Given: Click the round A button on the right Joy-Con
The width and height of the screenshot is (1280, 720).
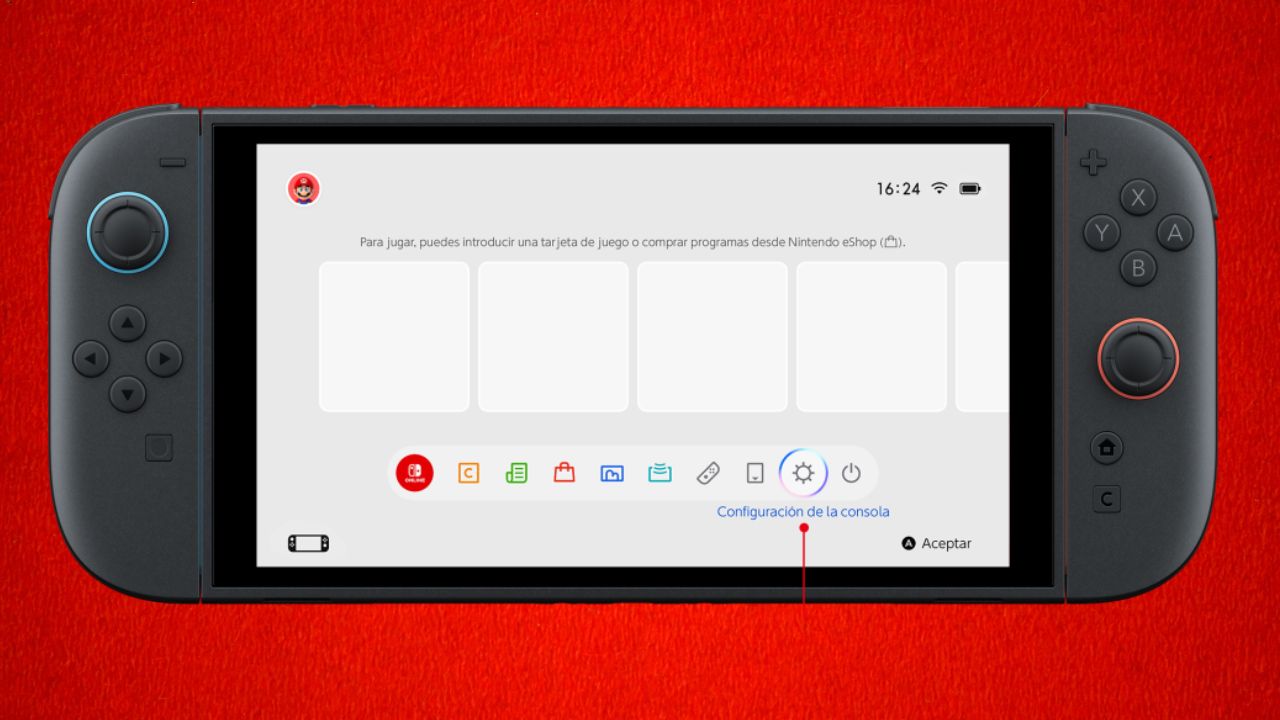Looking at the screenshot, I should pyautogui.click(x=1175, y=233).
